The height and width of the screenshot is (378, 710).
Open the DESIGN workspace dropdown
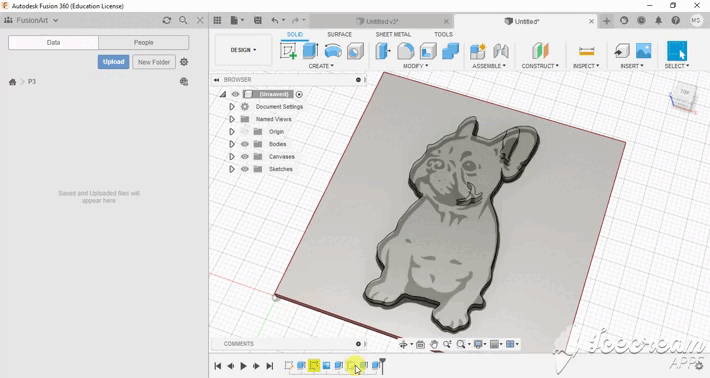[x=243, y=50]
